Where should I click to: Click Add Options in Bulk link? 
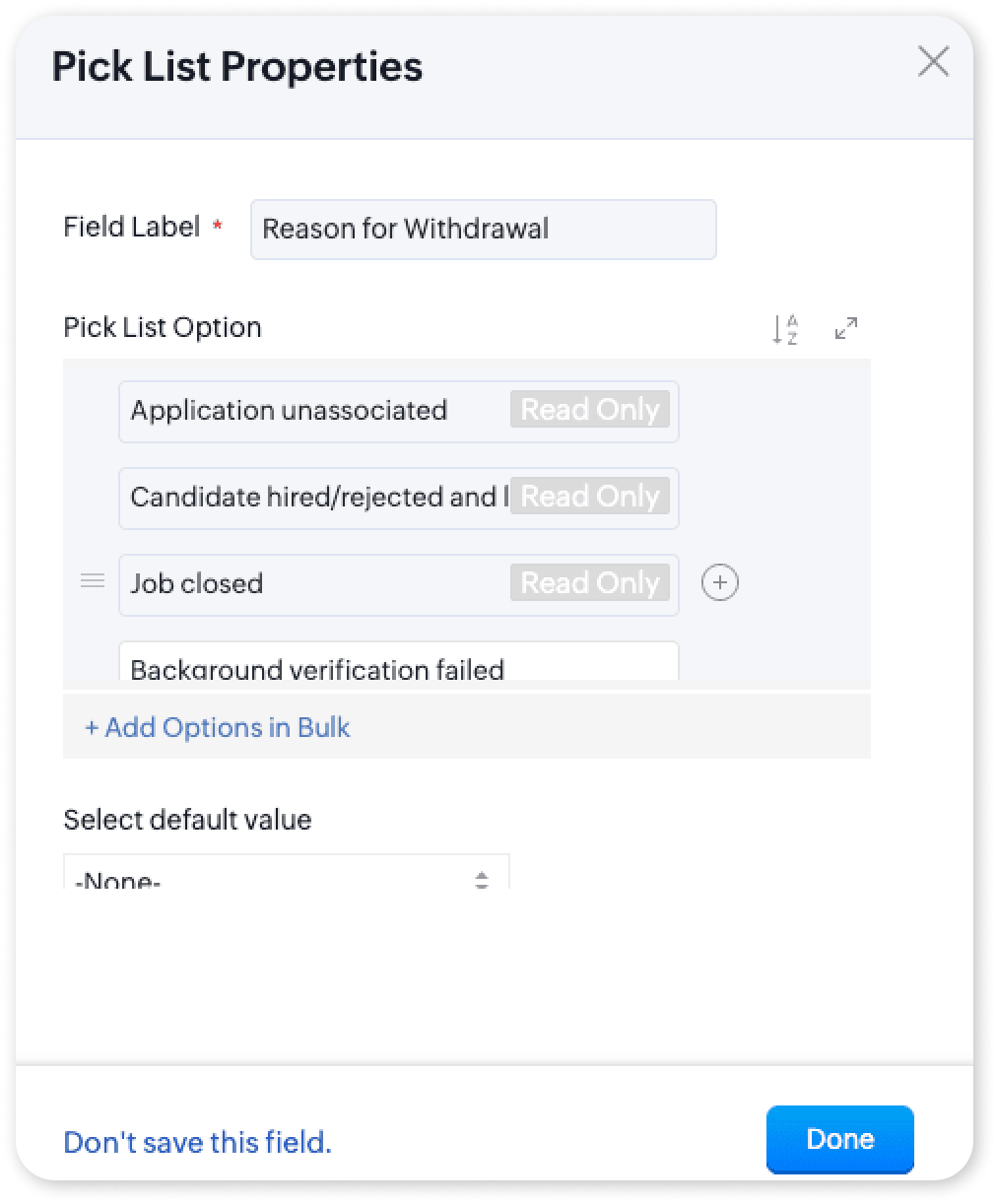pos(218,727)
